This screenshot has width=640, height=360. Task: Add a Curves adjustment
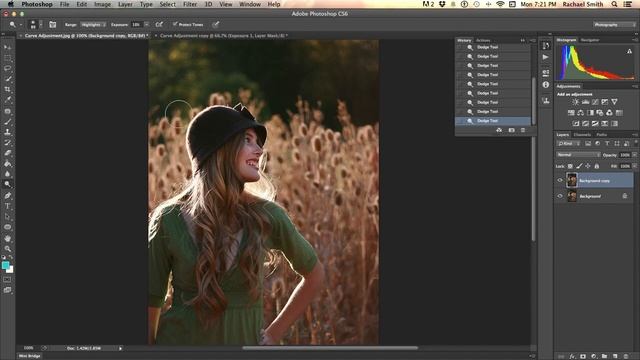(x=595, y=102)
